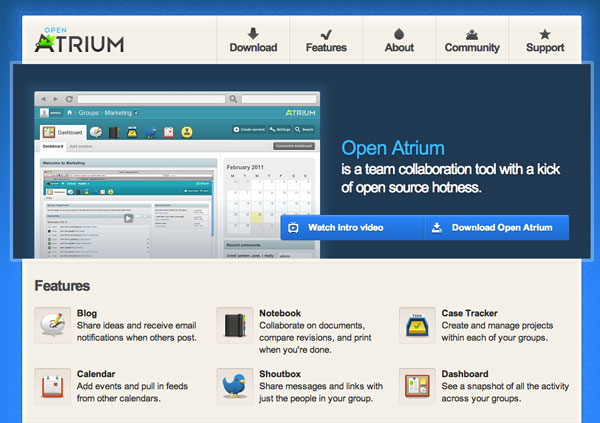Select the Dashboard feature icon
The image size is (600, 423).
pos(417,385)
